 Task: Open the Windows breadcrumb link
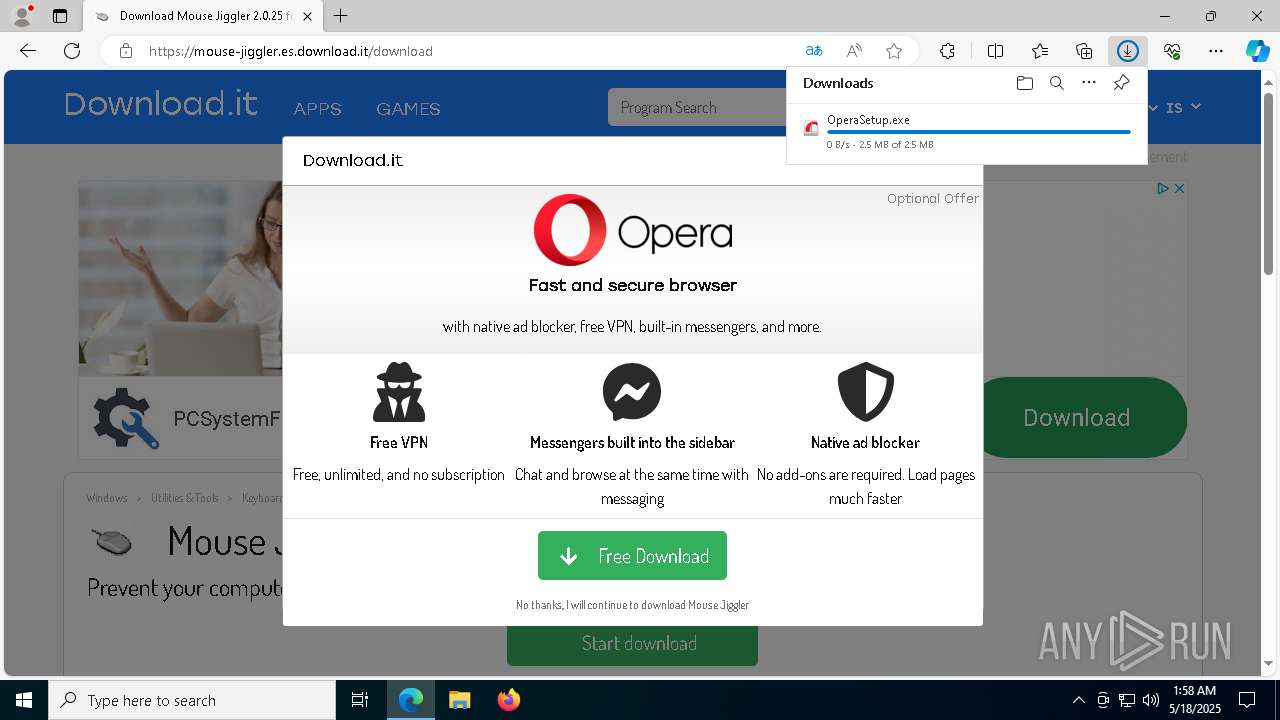(x=107, y=498)
